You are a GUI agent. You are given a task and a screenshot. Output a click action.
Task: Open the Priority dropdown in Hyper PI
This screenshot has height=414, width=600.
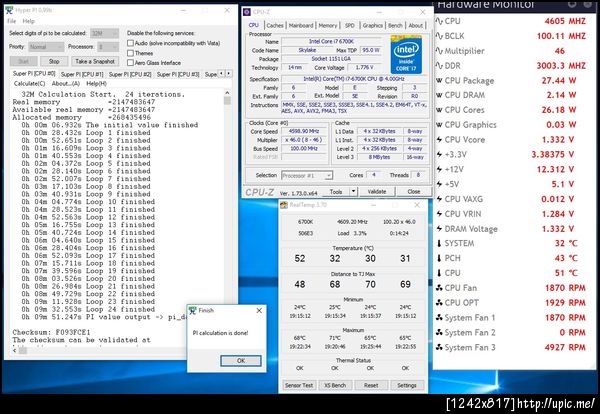pyautogui.click(x=46, y=47)
